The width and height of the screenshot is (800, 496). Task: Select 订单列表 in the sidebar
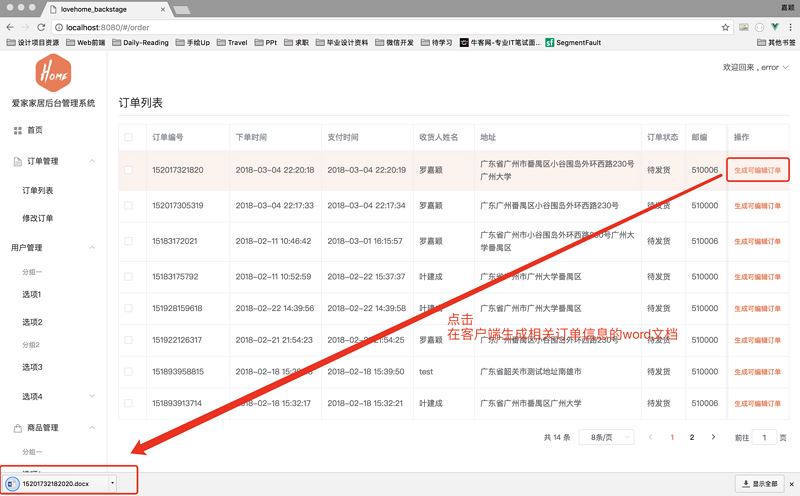click(38, 190)
